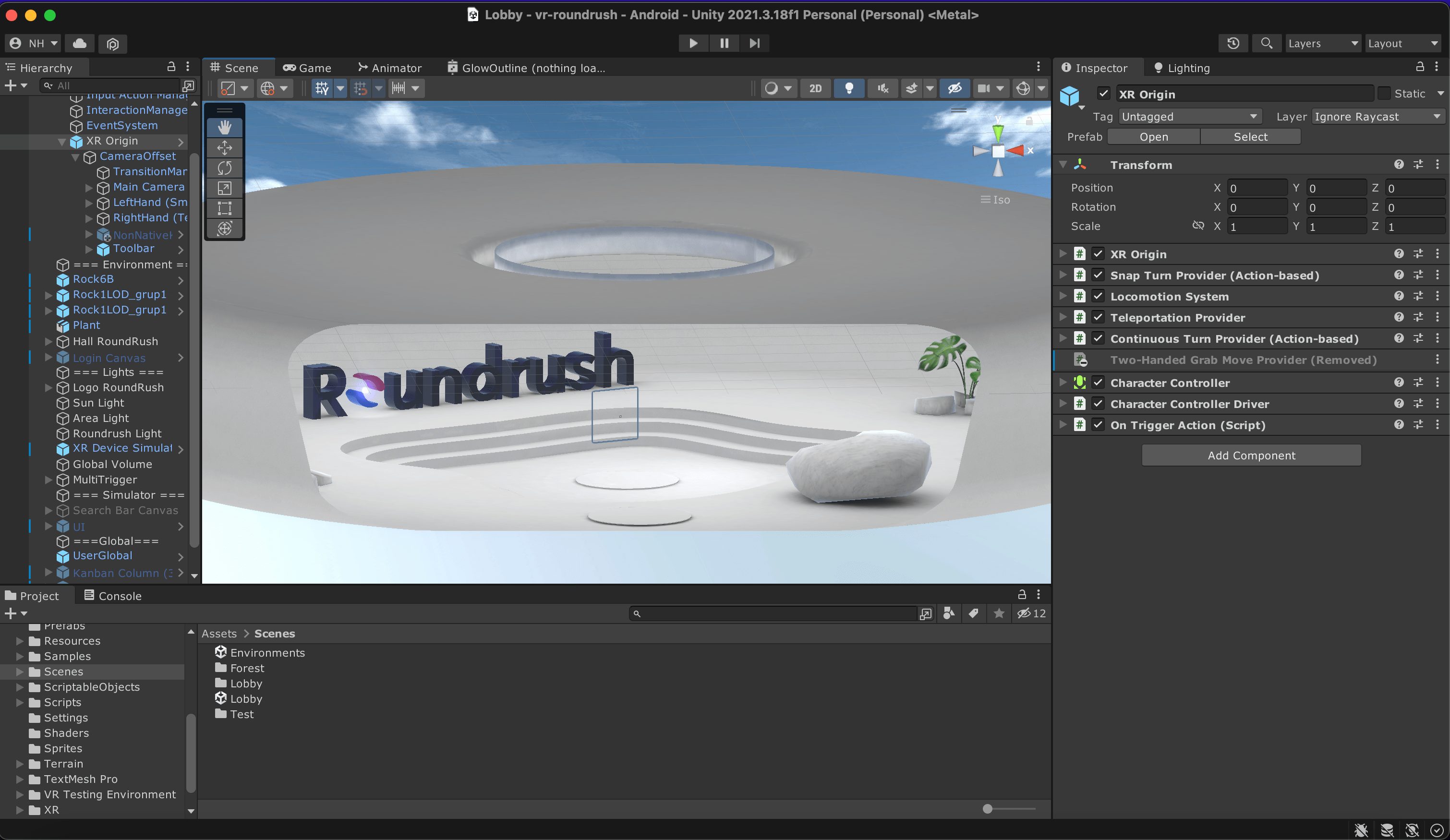Open the Undo History icon
This screenshot has width=1450, height=840.
point(1232,43)
